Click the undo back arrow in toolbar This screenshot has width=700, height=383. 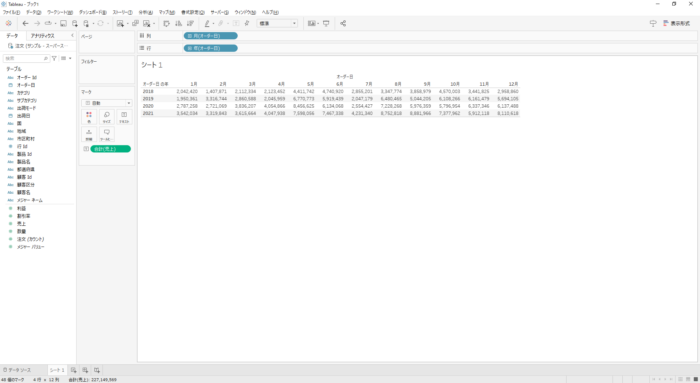coord(25,24)
